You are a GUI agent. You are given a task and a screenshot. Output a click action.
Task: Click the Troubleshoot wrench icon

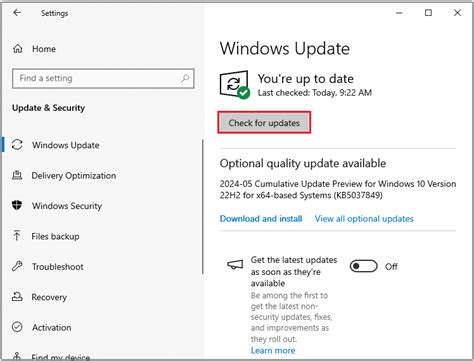click(x=17, y=266)
